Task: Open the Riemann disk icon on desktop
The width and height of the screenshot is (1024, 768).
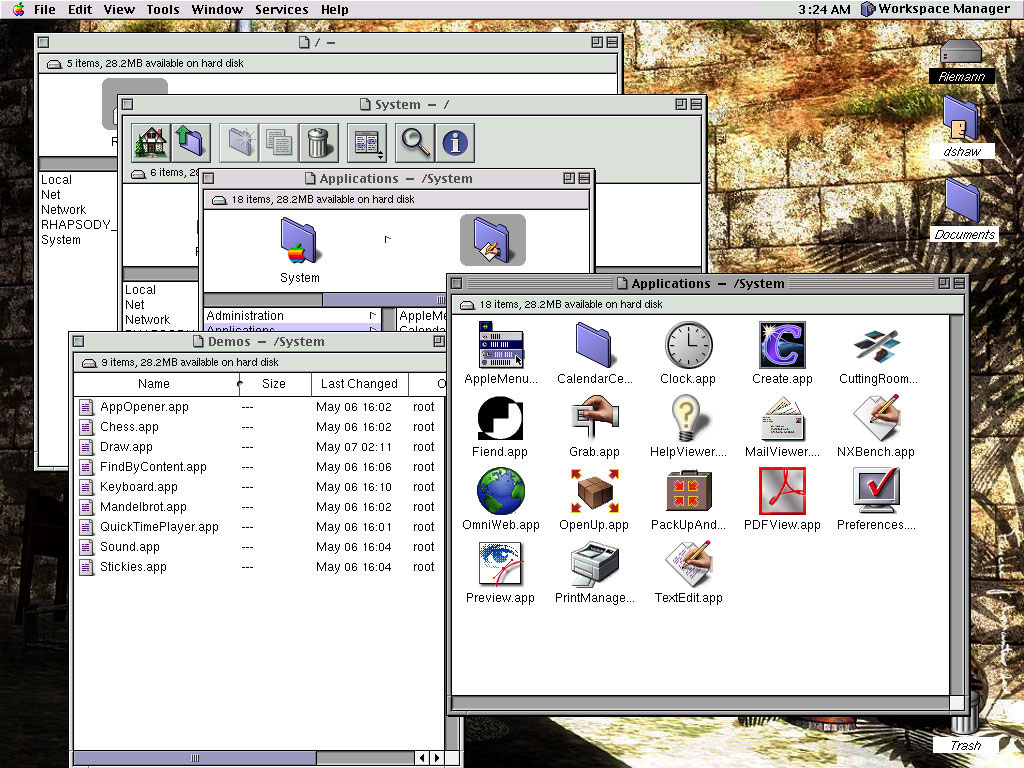Action: (961, 52)
